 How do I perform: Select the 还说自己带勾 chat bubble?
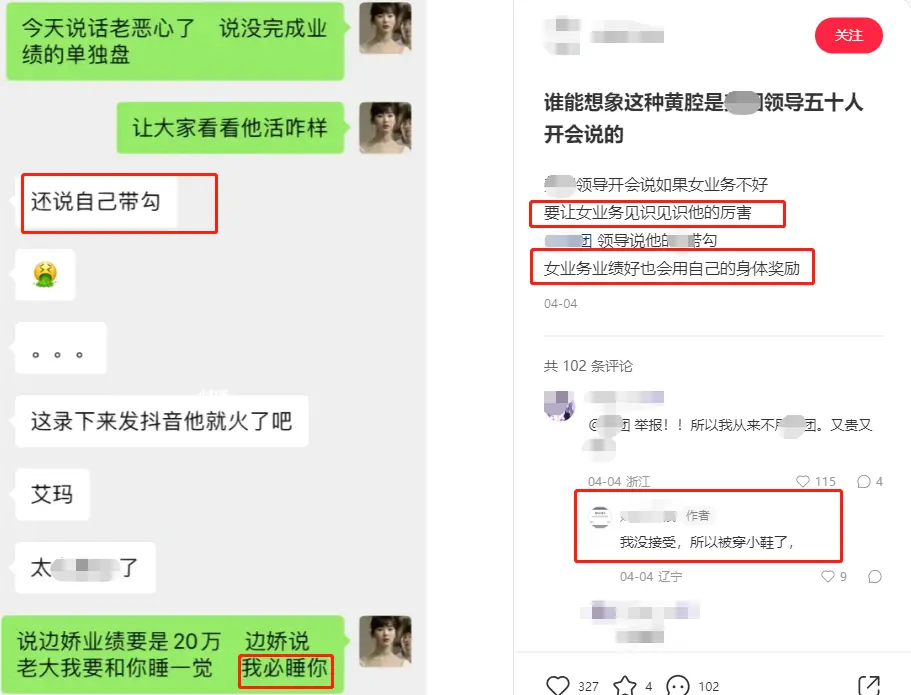[96, 202]
